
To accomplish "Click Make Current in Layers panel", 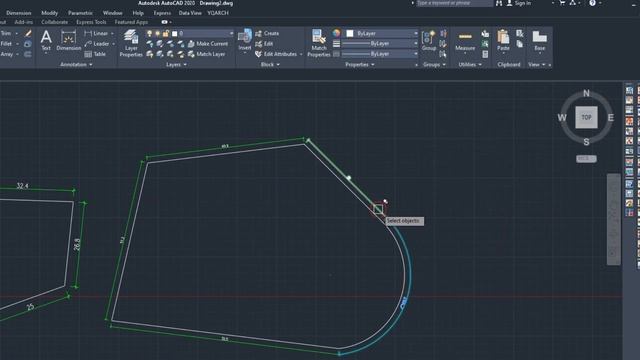I will click(208, 44).
